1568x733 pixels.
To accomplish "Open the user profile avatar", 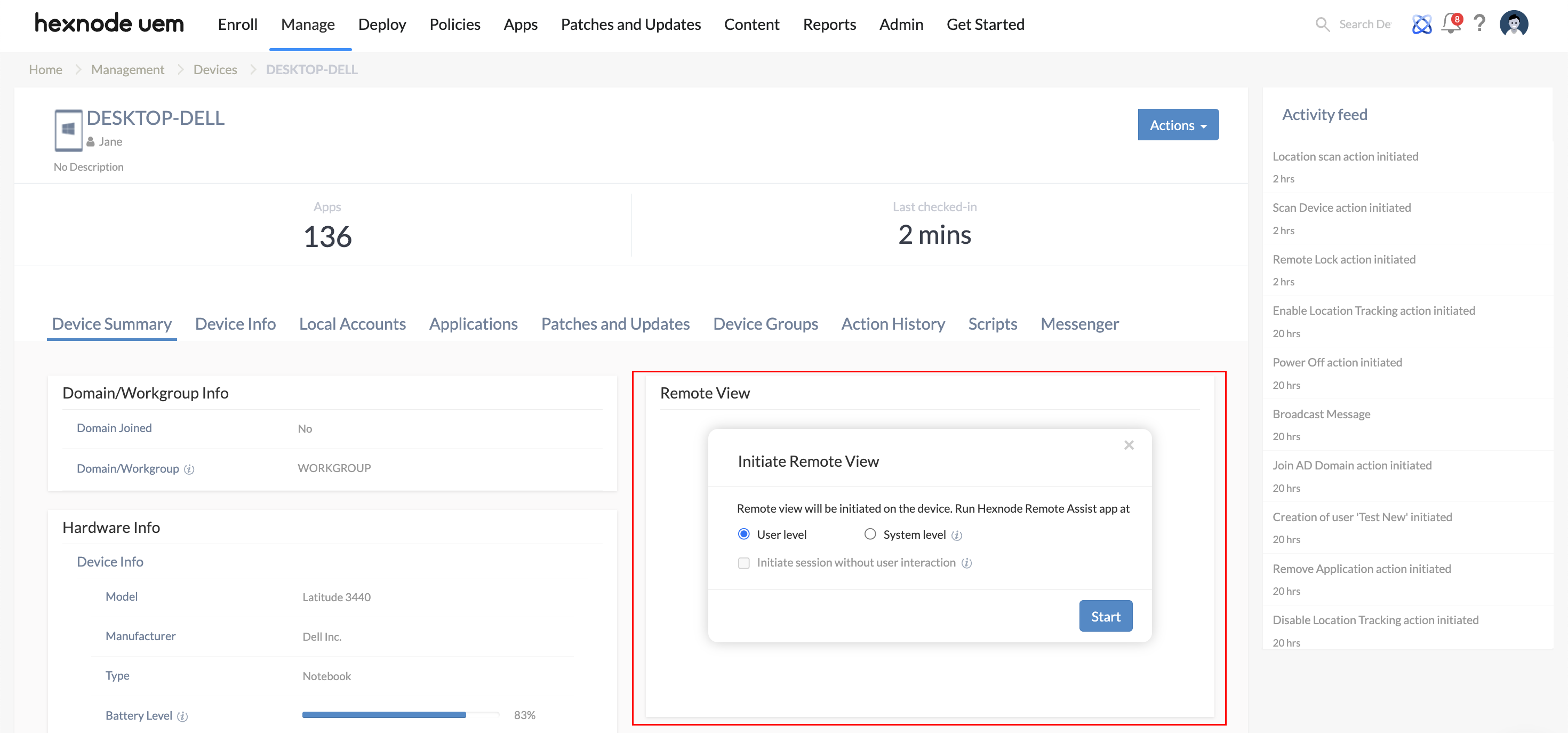I will point(1514,25).
